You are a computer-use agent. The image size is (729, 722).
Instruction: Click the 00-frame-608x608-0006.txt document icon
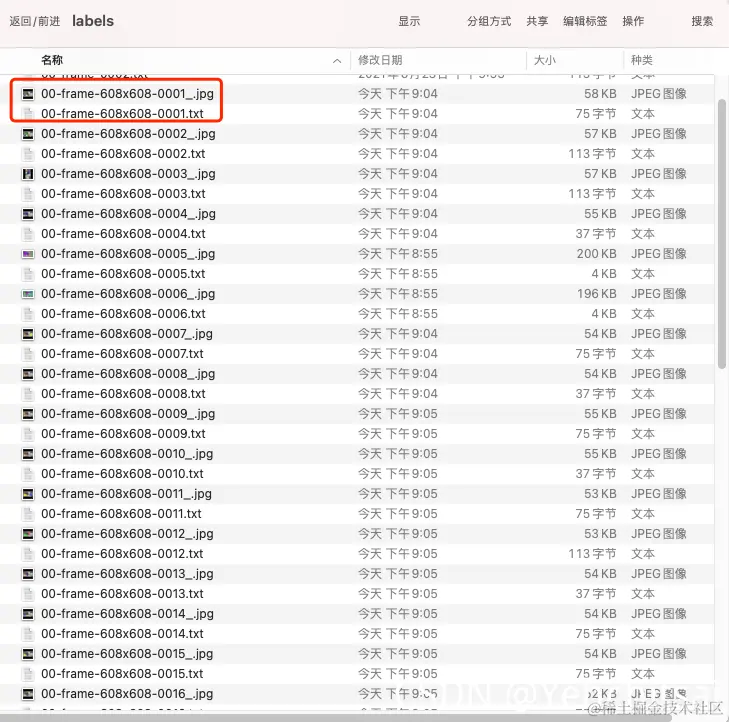click(x=28, y=314)
